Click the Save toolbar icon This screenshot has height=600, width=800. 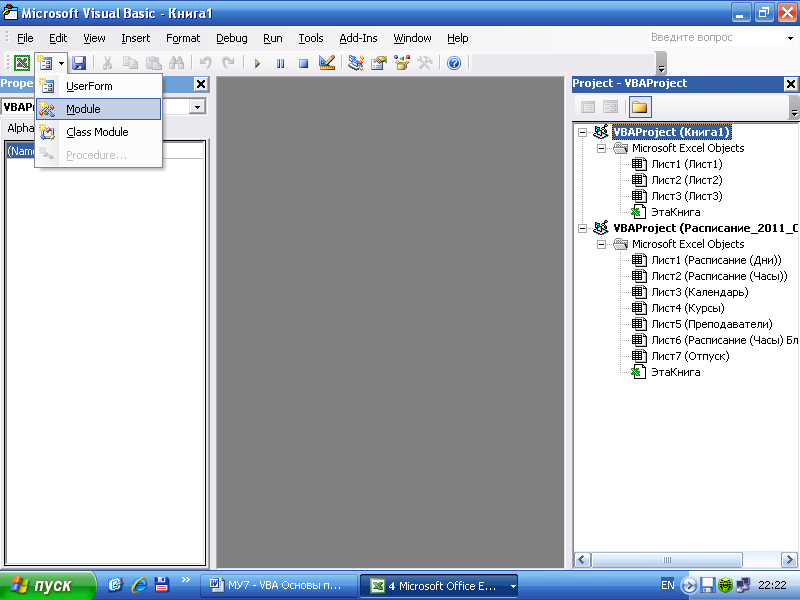(79, 63)
